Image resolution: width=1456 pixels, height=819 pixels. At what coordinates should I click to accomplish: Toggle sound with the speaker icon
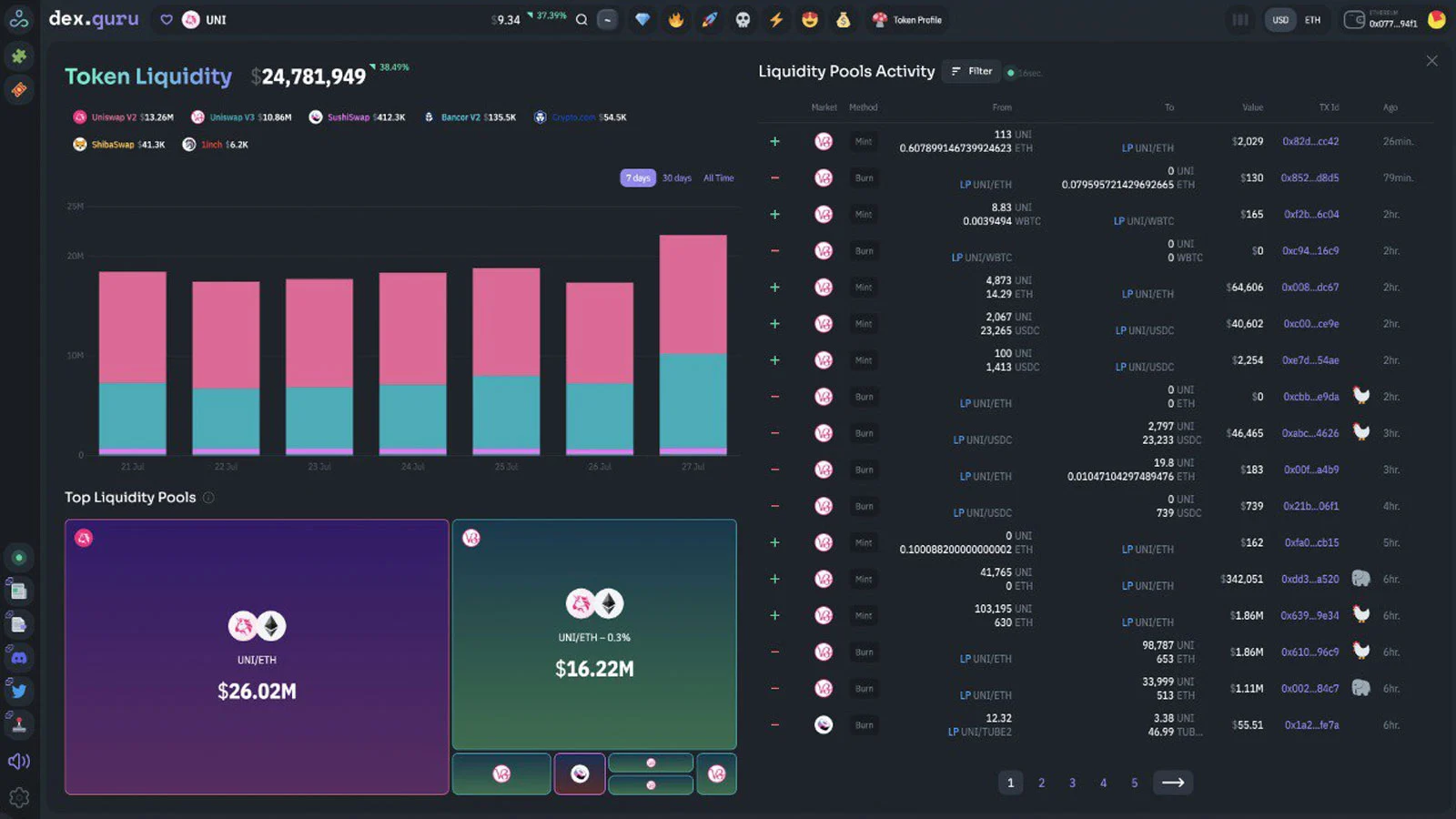tap(19, 761)
